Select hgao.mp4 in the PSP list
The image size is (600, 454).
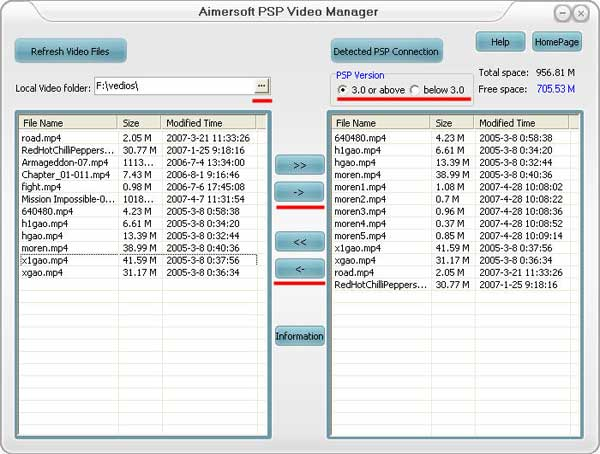[x=452, y=162]
